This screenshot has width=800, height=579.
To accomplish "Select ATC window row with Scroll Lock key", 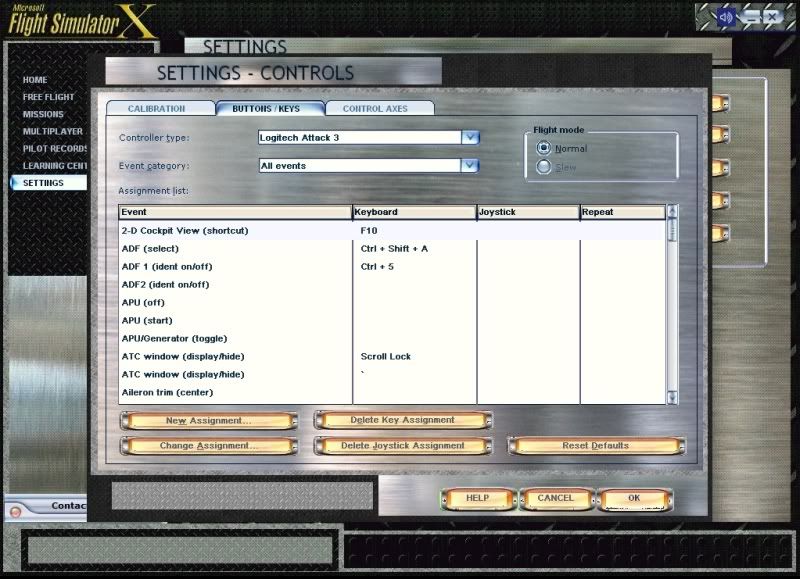I will coord(392,356).
